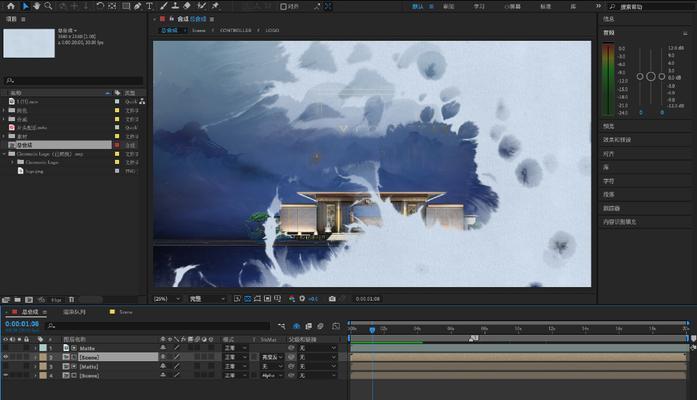Screen dimensions: 697x400
Task: Show layer 3 Matte visibility
Action: pos(6,366)
